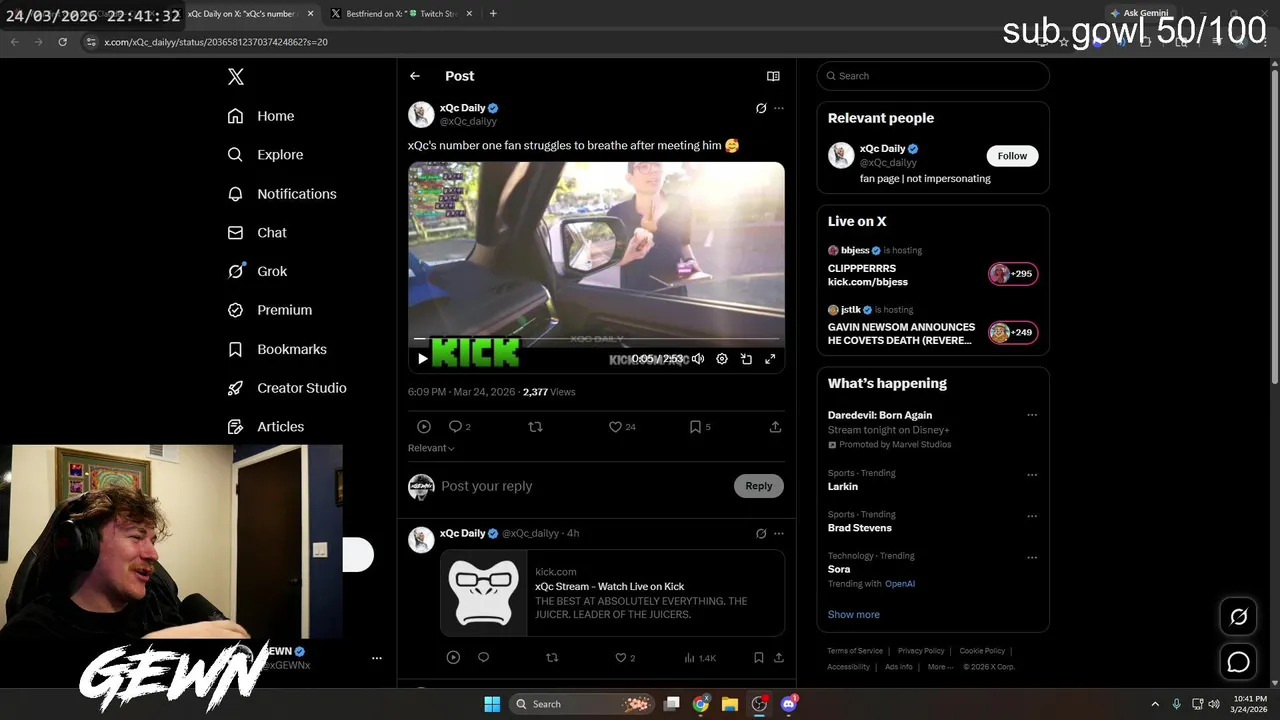Seek using the video progress bar
The width and height of the screenshot is (1280, 720).
(596, 339)
